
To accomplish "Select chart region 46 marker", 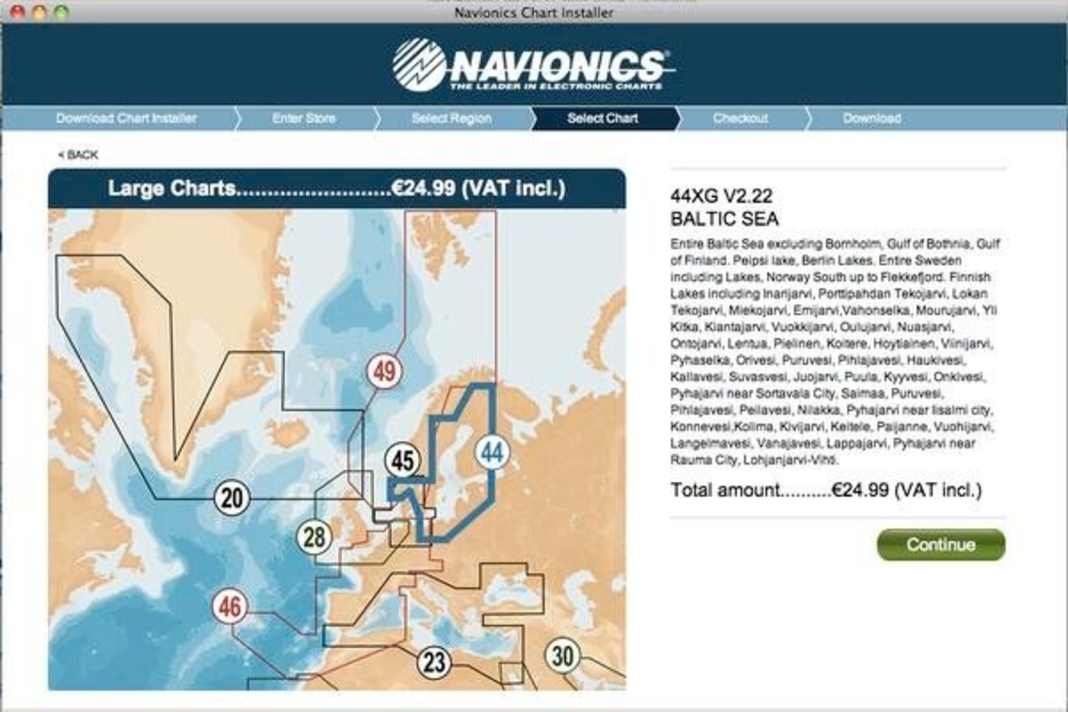I will click(x=230, y=606).
